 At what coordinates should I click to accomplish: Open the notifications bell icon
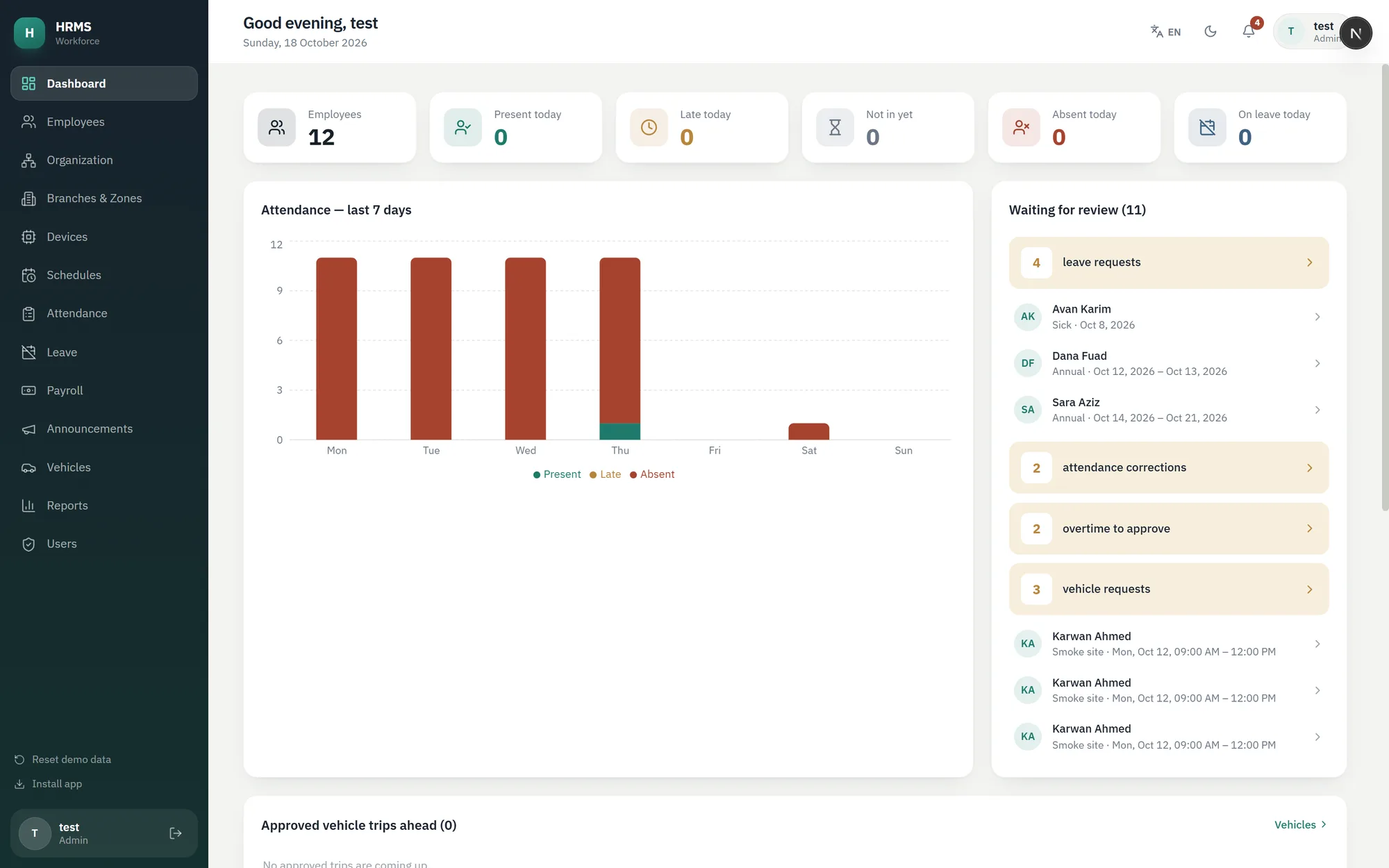pos(1249,31)
